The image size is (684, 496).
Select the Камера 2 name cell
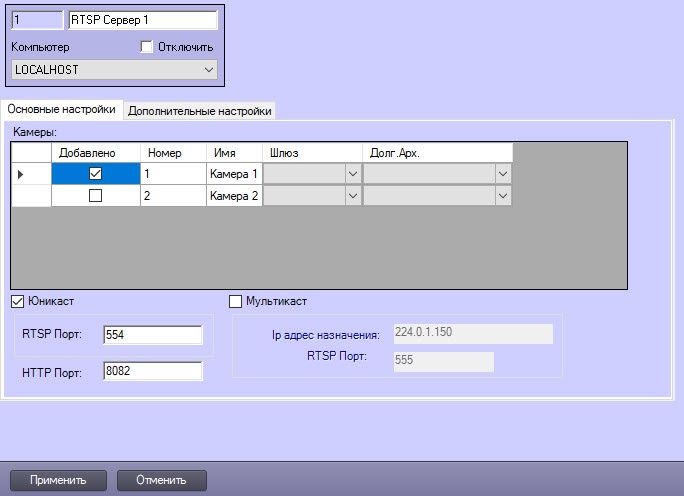point(234,196)
